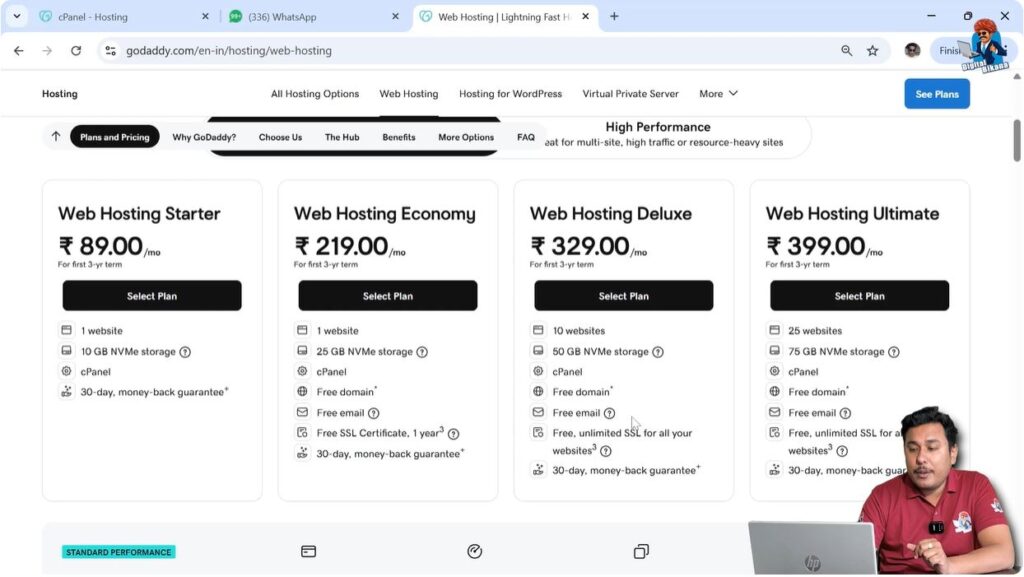Click the website icon beside 25 websites
1024x577 pixels.
[x=774, y=330]
